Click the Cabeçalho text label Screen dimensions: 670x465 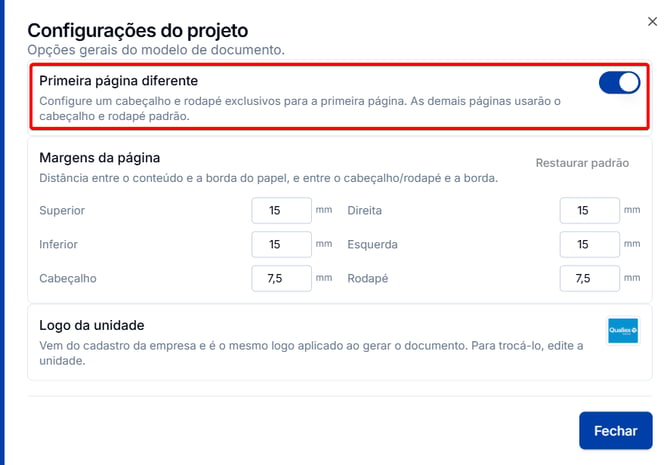[x=68, y=279]
